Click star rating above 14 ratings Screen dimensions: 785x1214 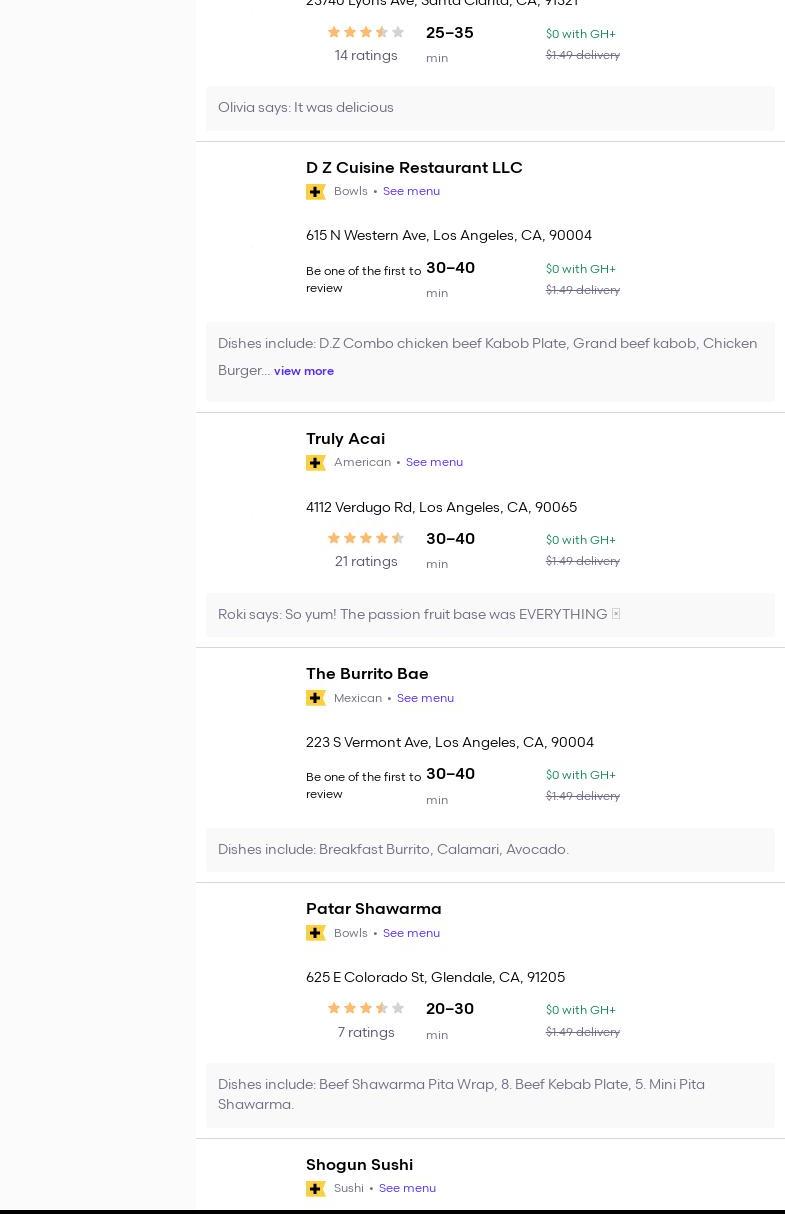(x=366, y=33)
